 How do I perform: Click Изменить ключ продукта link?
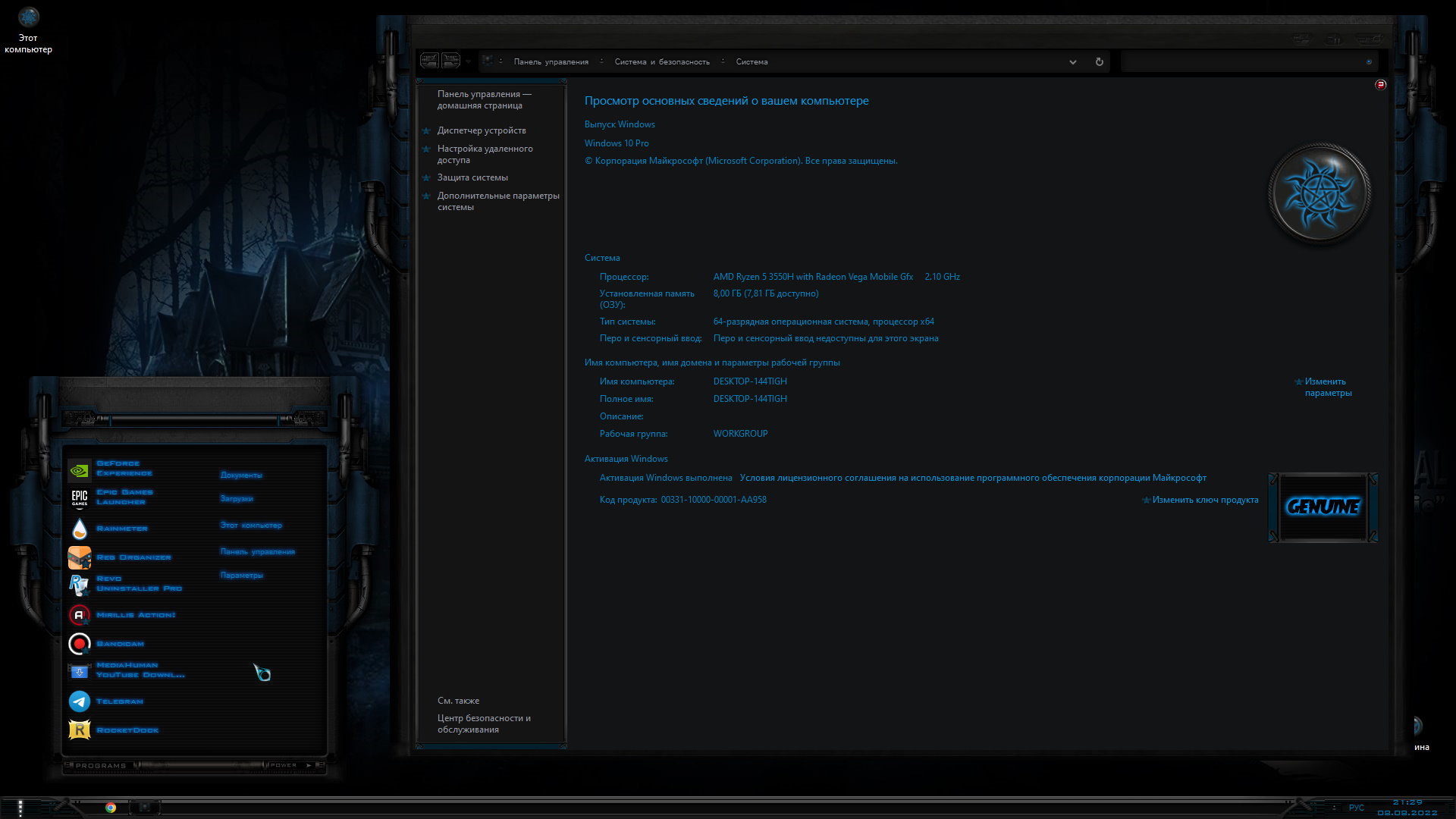click(1205, 500)
